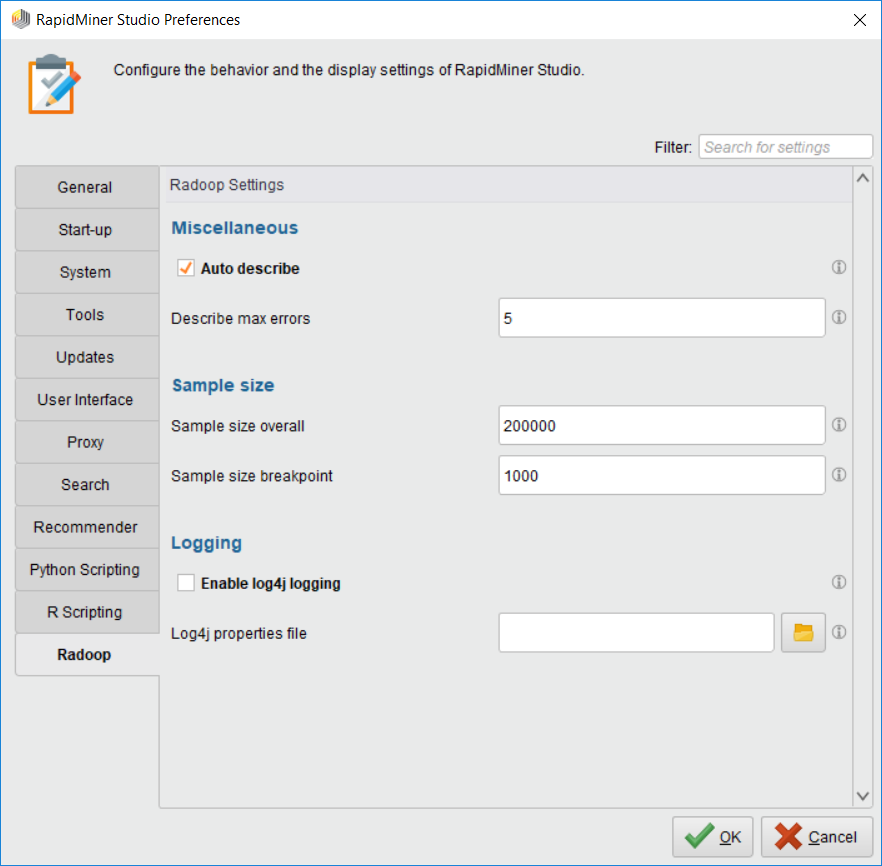
Task: Click the scrollbar down arrow
Action: [x=862, y=796]
